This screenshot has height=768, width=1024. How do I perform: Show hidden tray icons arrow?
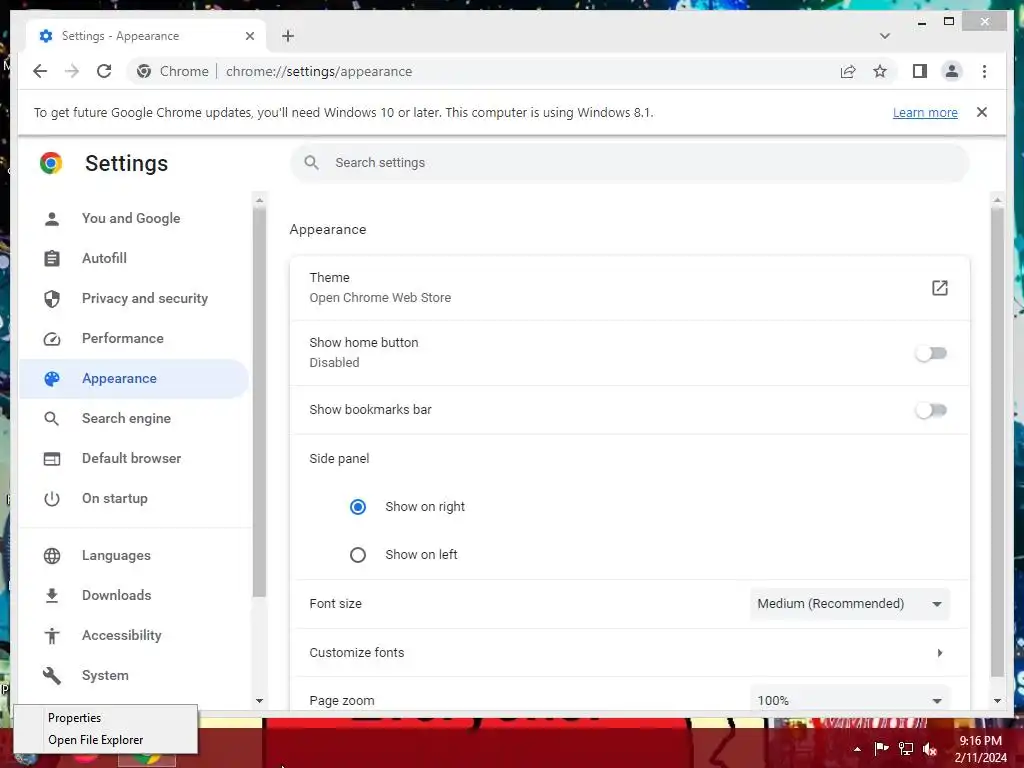pos(857,749)
